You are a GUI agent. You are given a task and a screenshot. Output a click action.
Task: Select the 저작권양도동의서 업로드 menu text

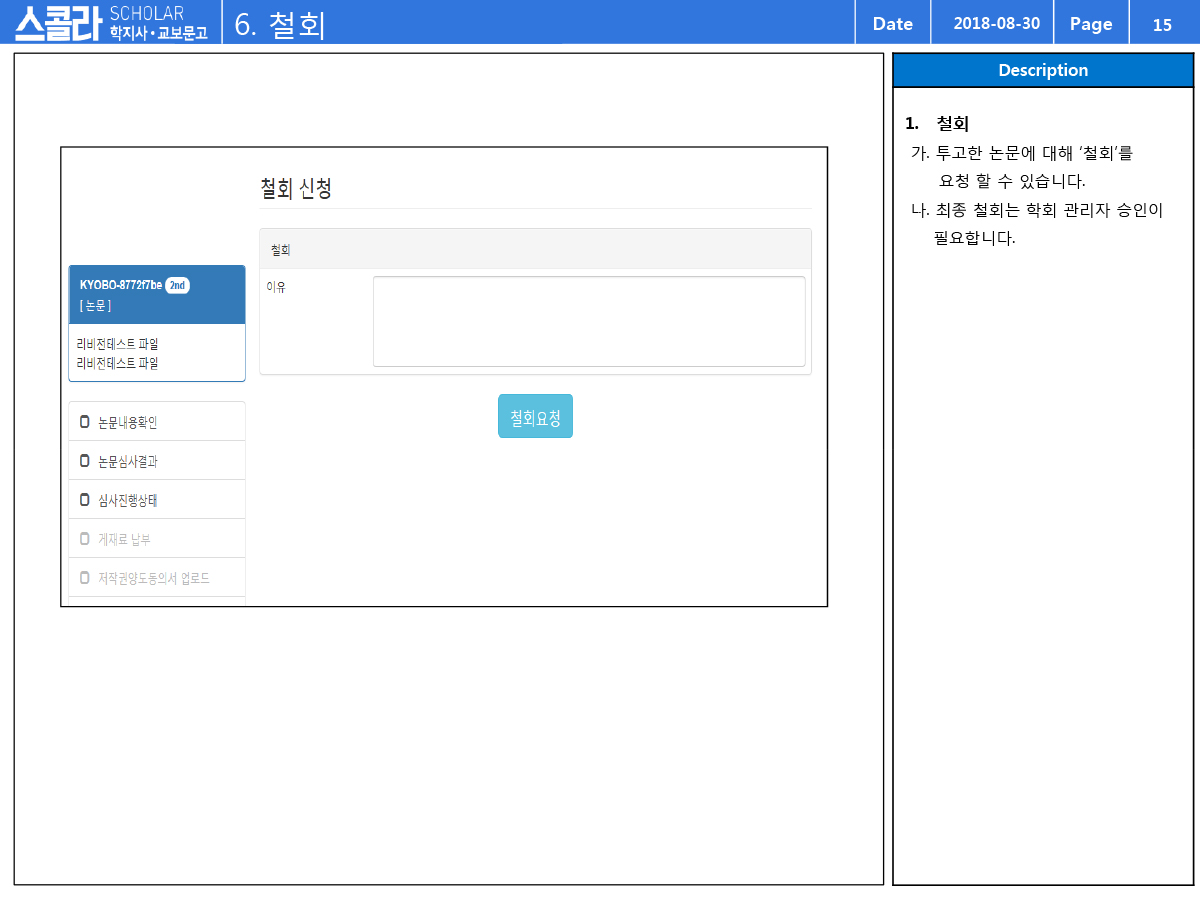pos(153,578)
